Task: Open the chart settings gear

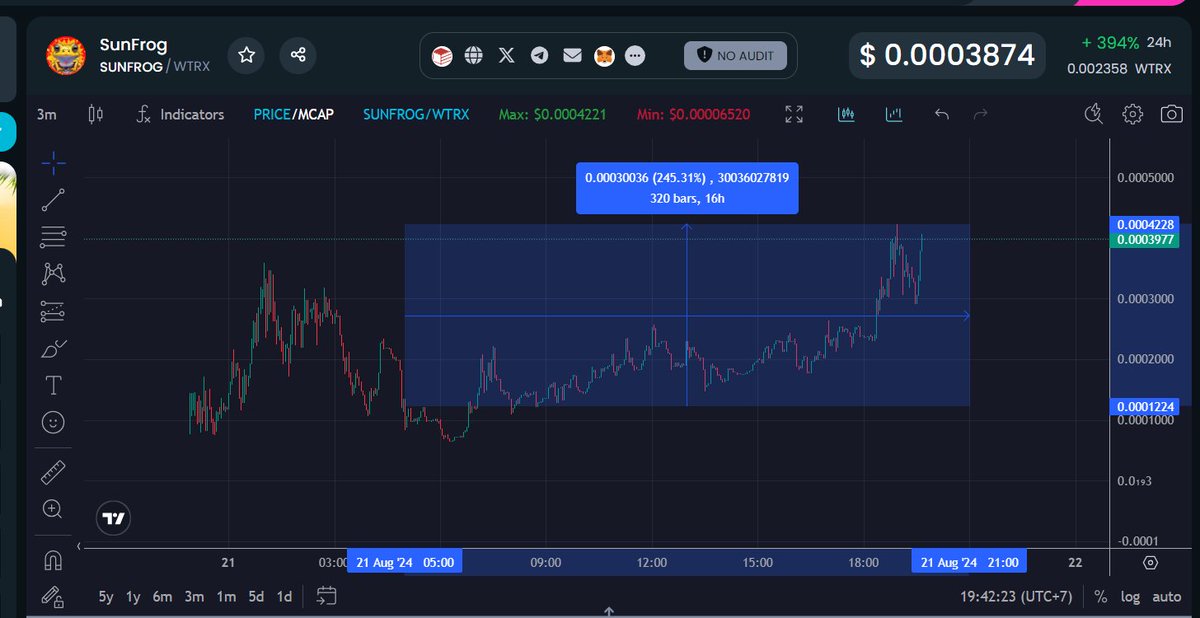Action: [x=1132, y=113]
